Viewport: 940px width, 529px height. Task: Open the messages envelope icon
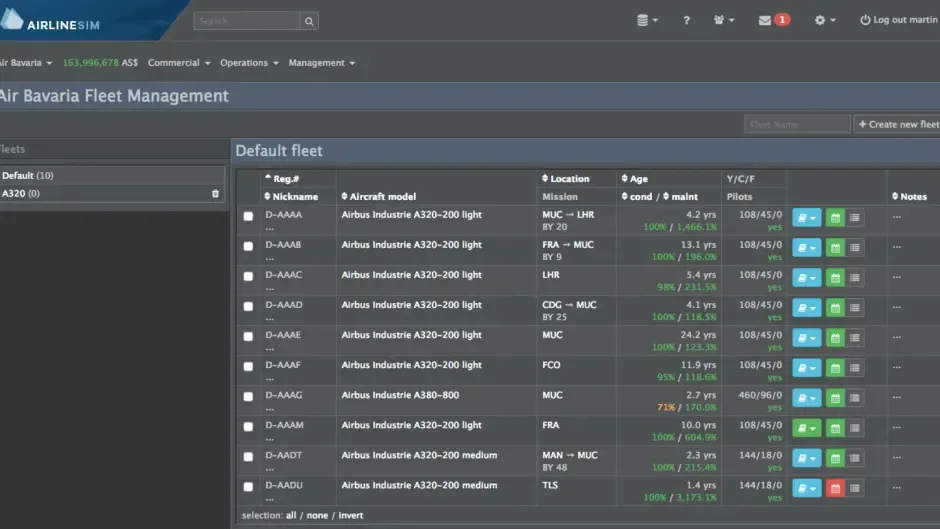tap(764, 20)
